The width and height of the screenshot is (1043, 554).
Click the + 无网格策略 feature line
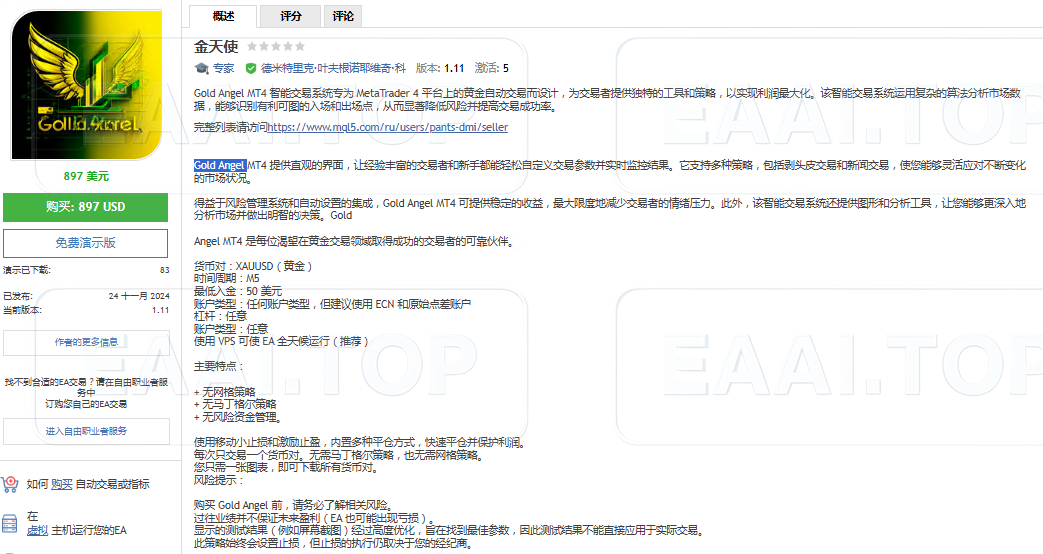click(x=225, y=392)
